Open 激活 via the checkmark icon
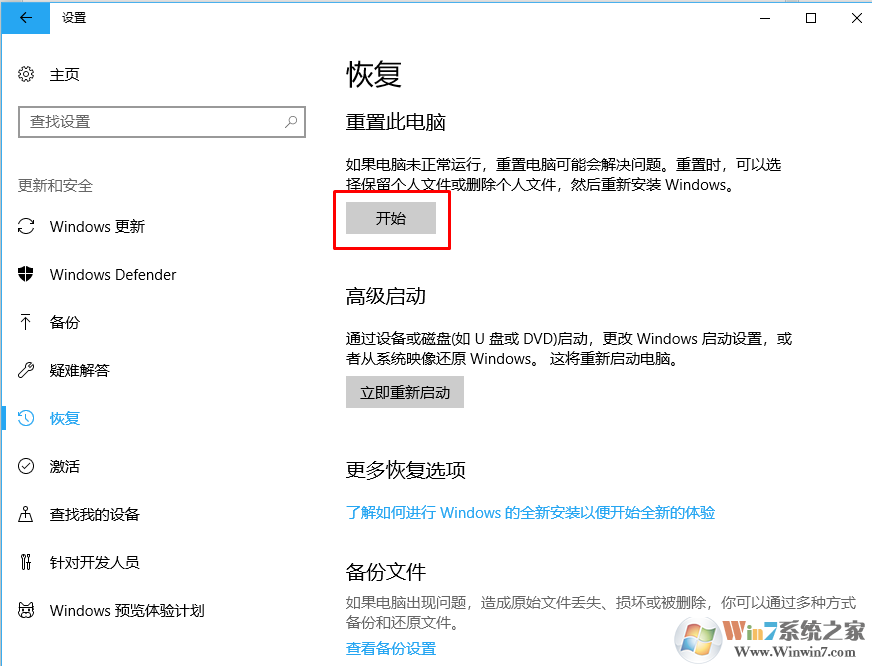 (25, 466)
